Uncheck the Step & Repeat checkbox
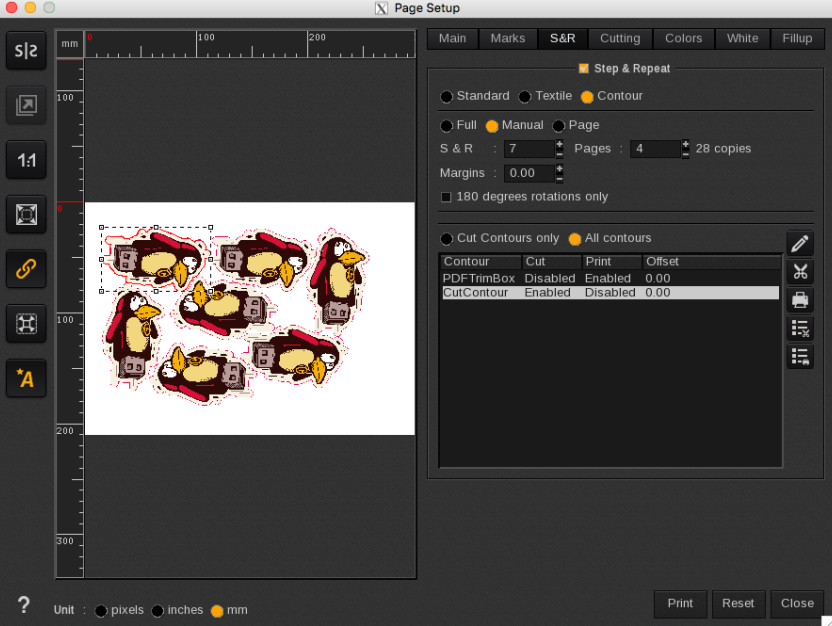 tap(584, 69)
